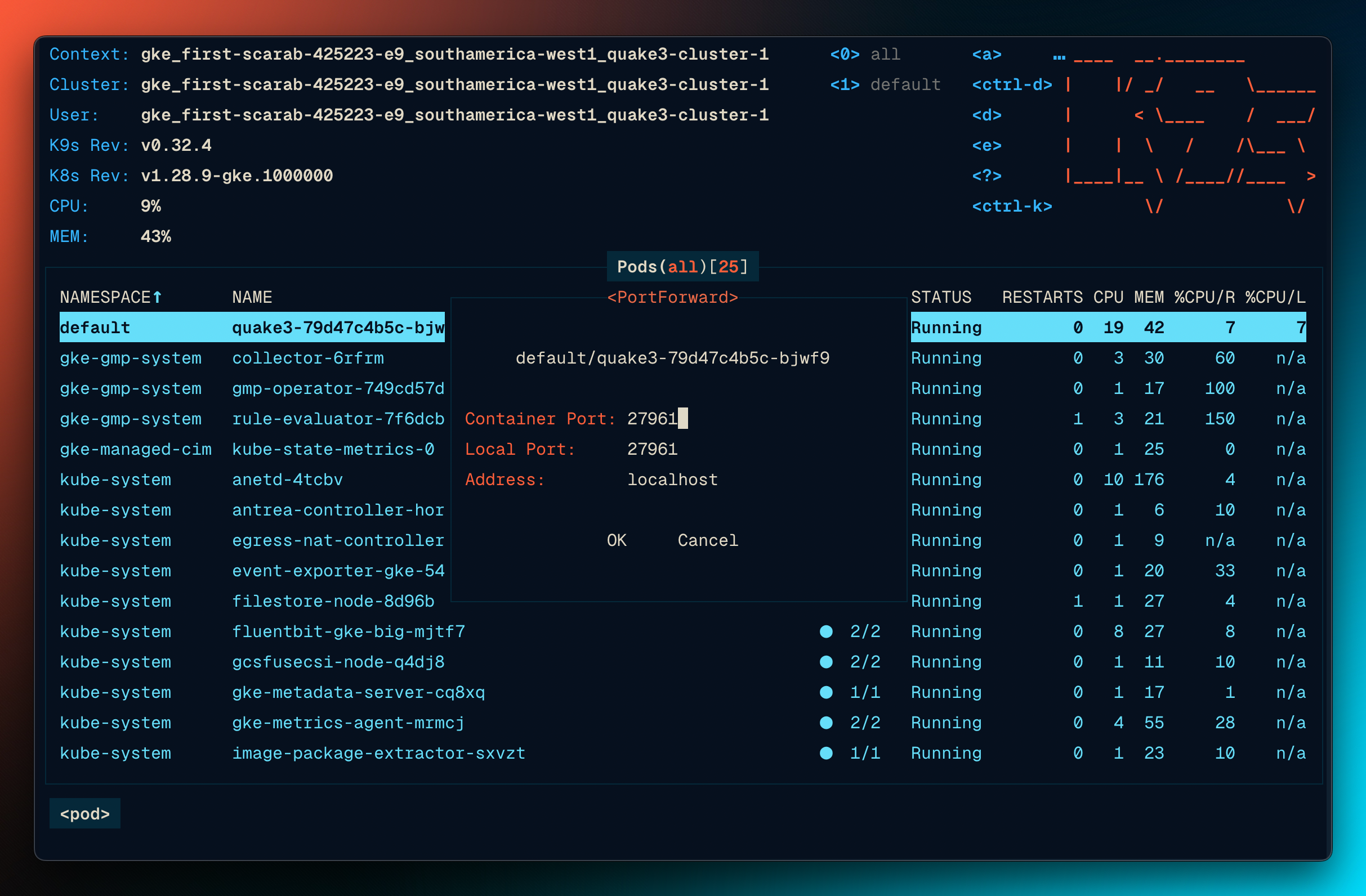Click the Running status of filestore-node-8d96b

pyautogui.click(x=946, y=601)
